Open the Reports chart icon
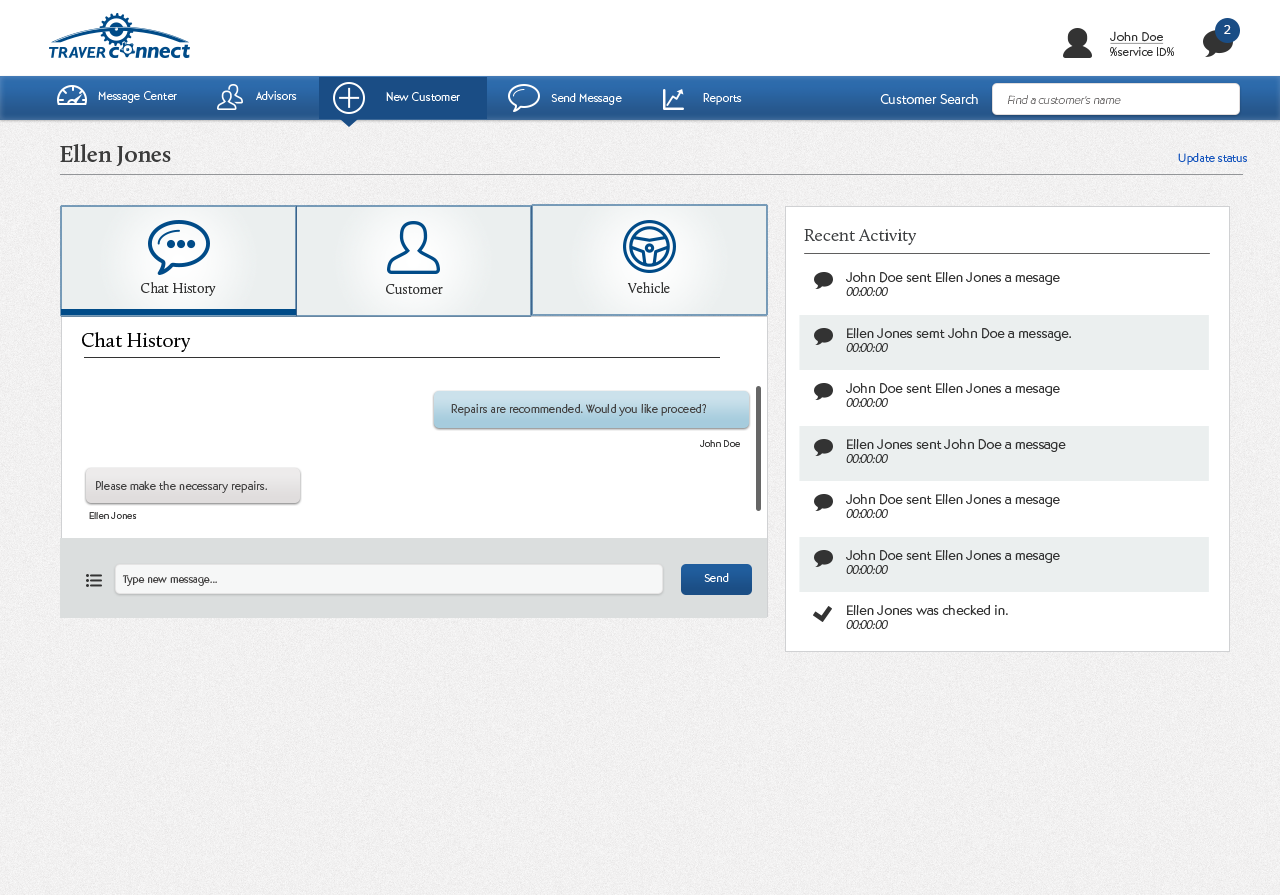 click(x=674, y=98)
